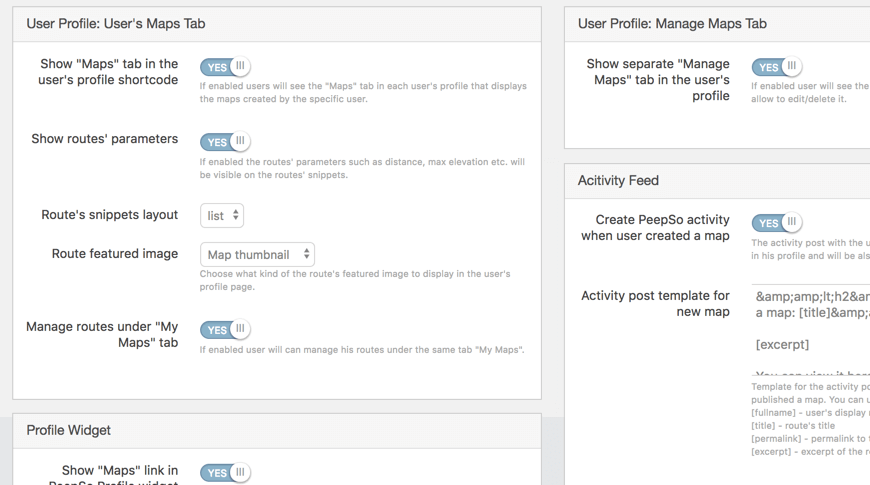Disable the Show routes' parameters switch
Viewport: 870px width, 485px height.
225,142
